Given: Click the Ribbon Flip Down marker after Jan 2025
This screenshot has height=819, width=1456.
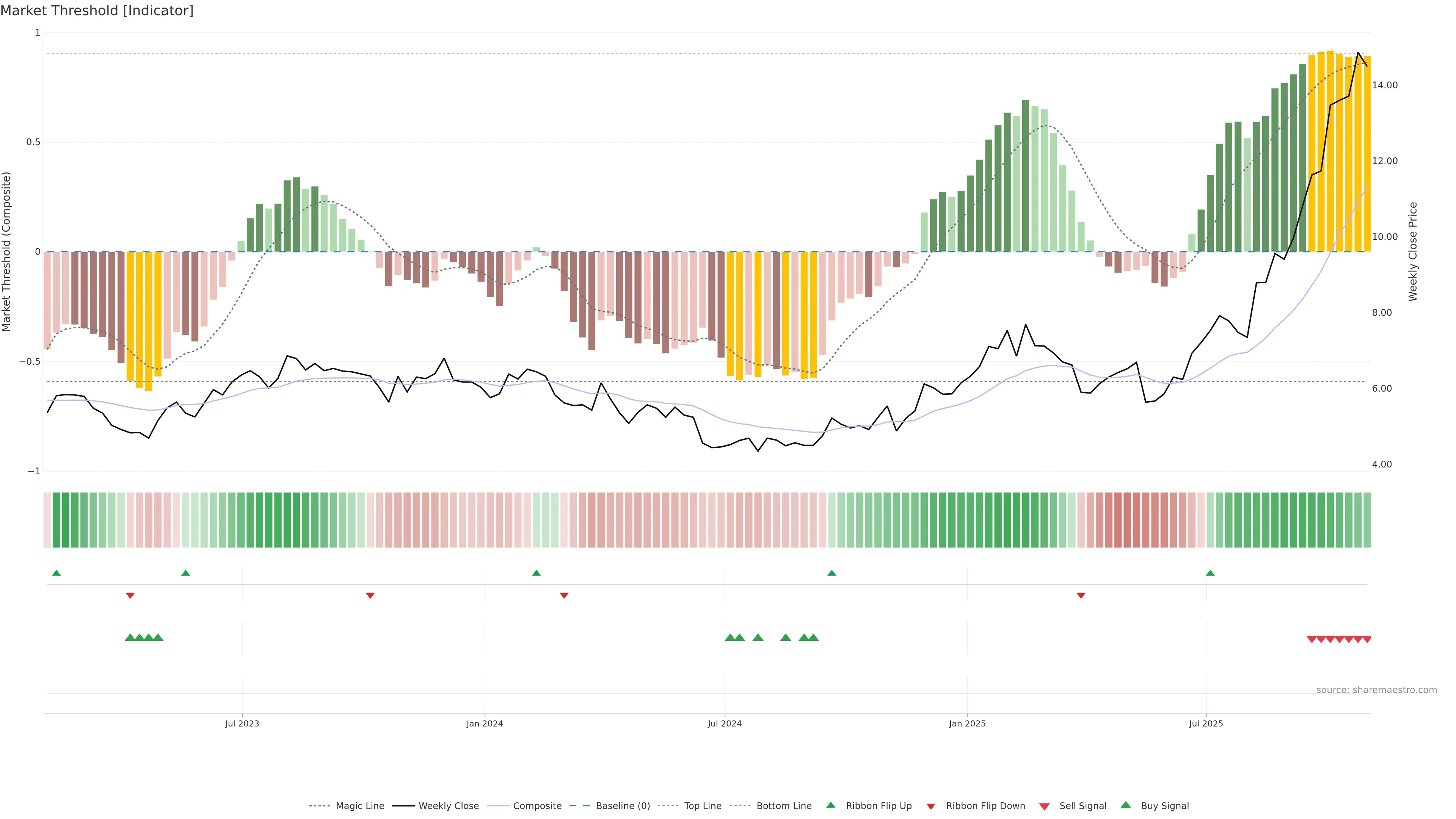Looking at the screenshot, I should click(1081, 595).
